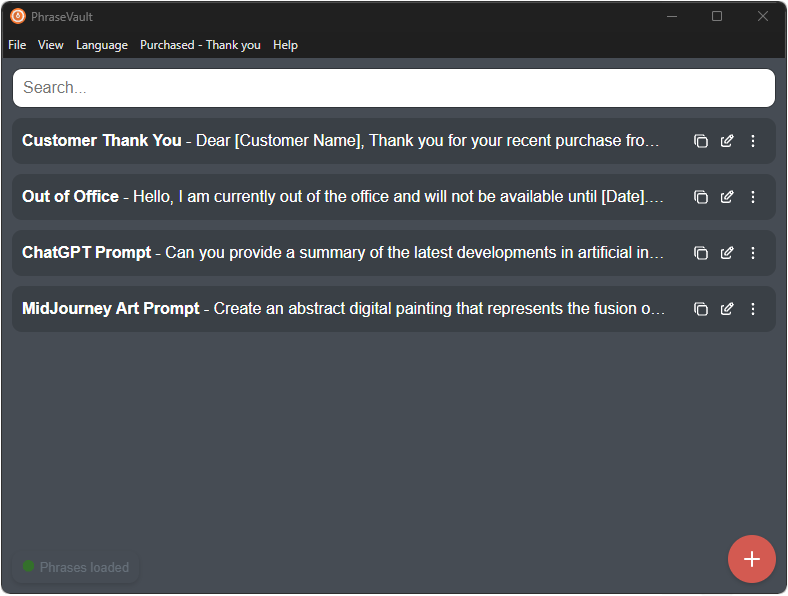Open the Help menu
This screenshot has width=788, height=596.
(285, 45)
